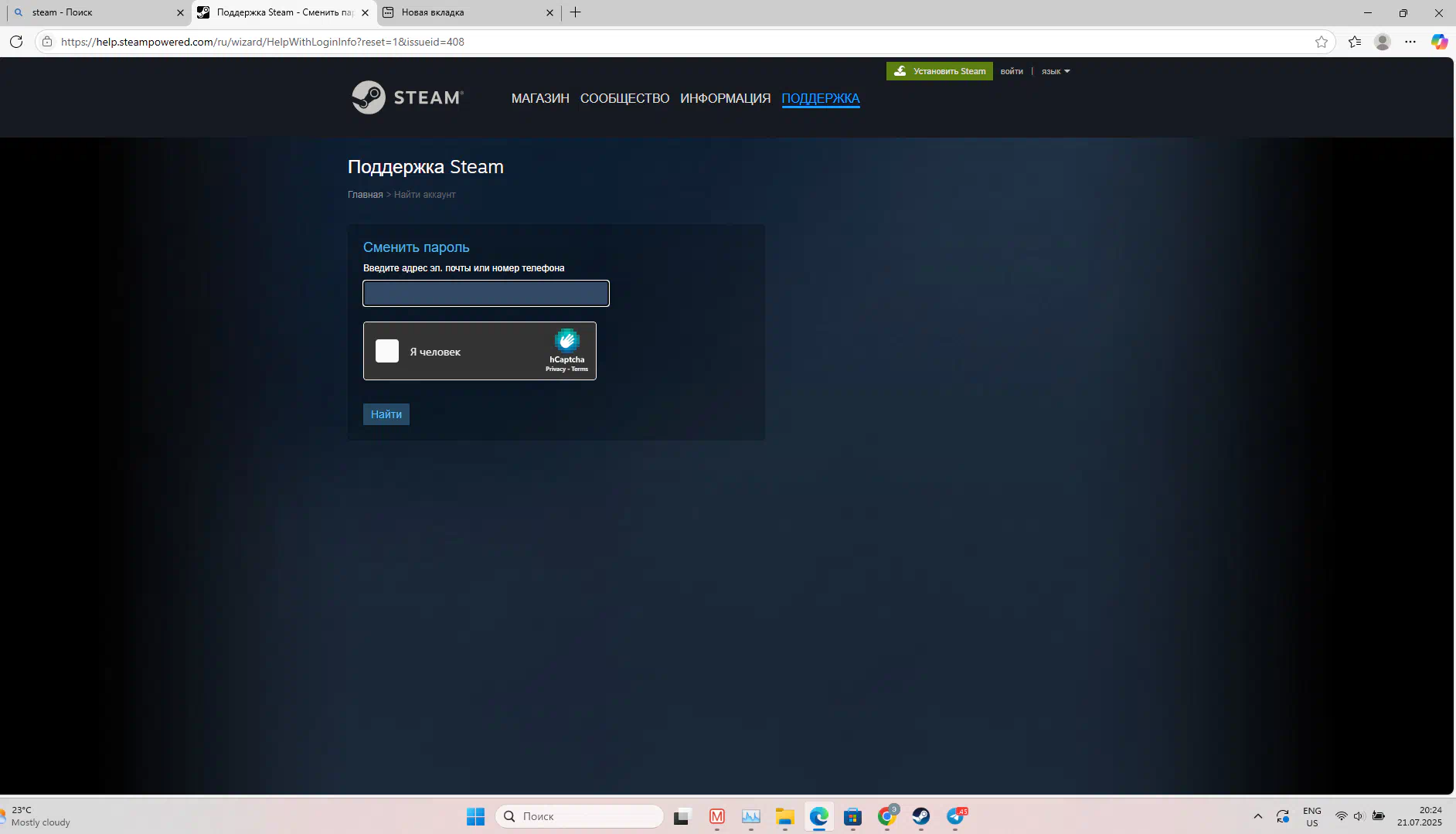Open the МАГАЗИН menu
Image resolution: width=1456 pixels, height=834 pixels.
tap(540, 98)
